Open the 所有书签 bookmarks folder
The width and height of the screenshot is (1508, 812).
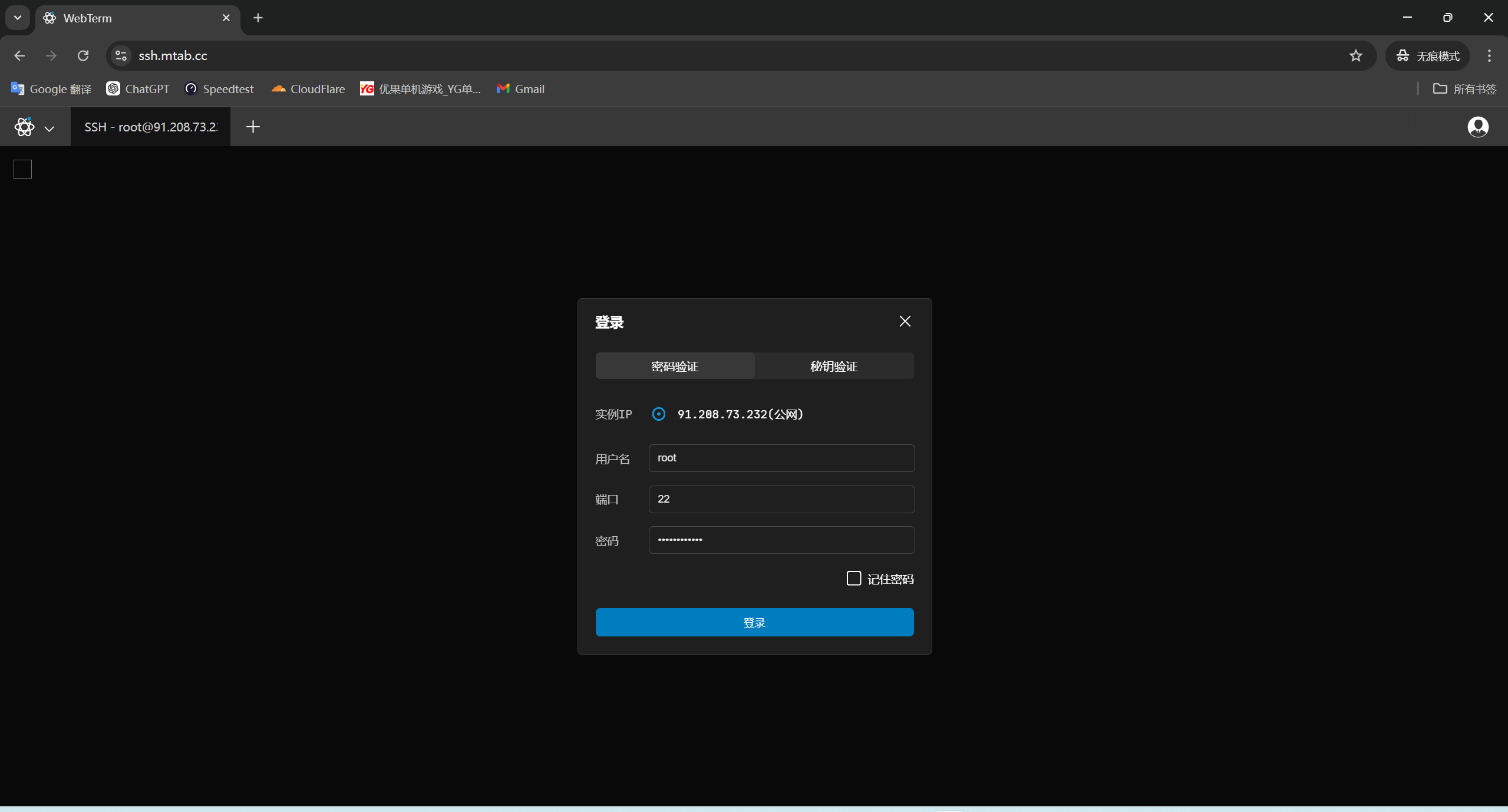1464,89
